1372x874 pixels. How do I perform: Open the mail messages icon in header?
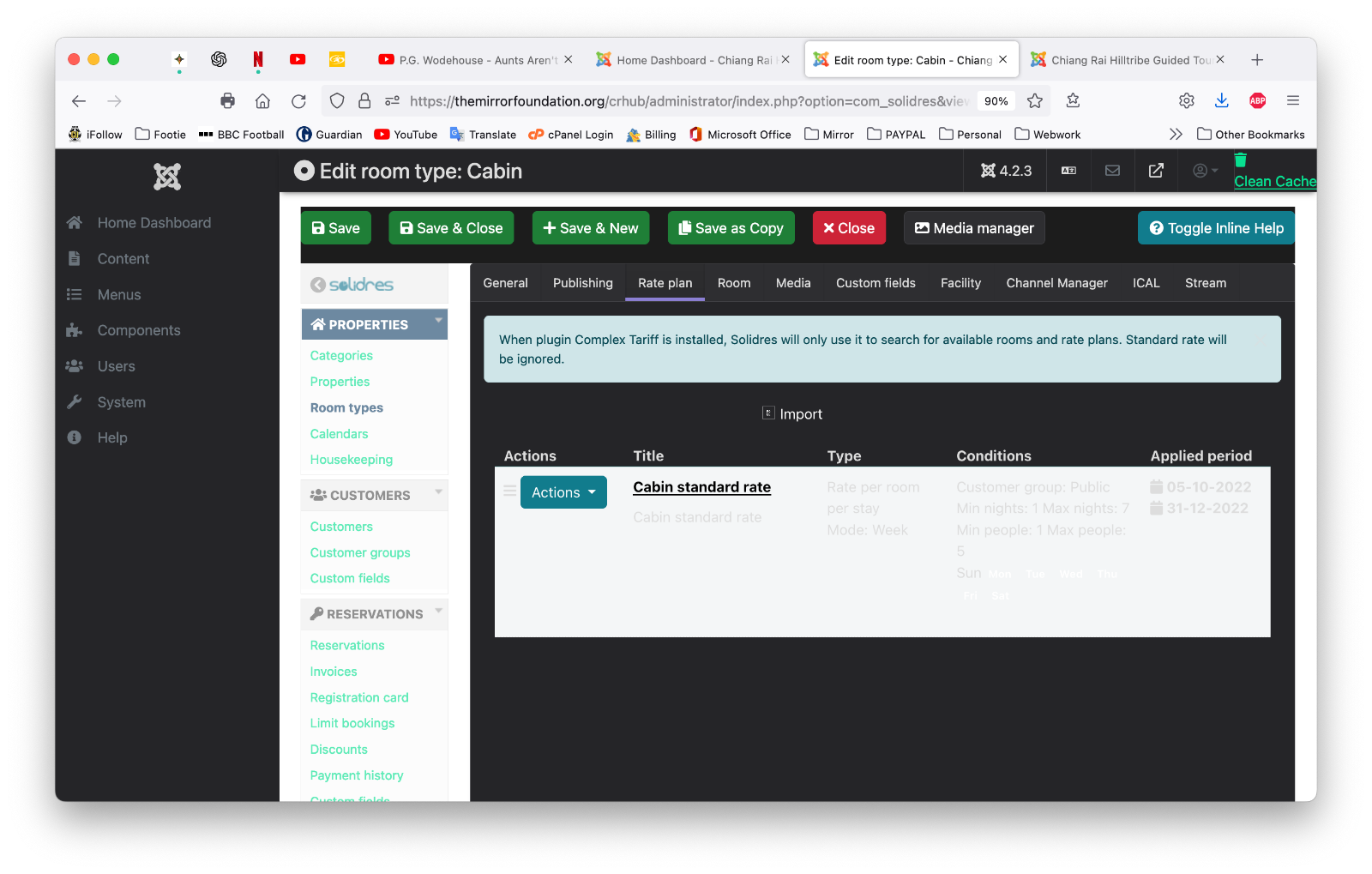[1112, 171]
